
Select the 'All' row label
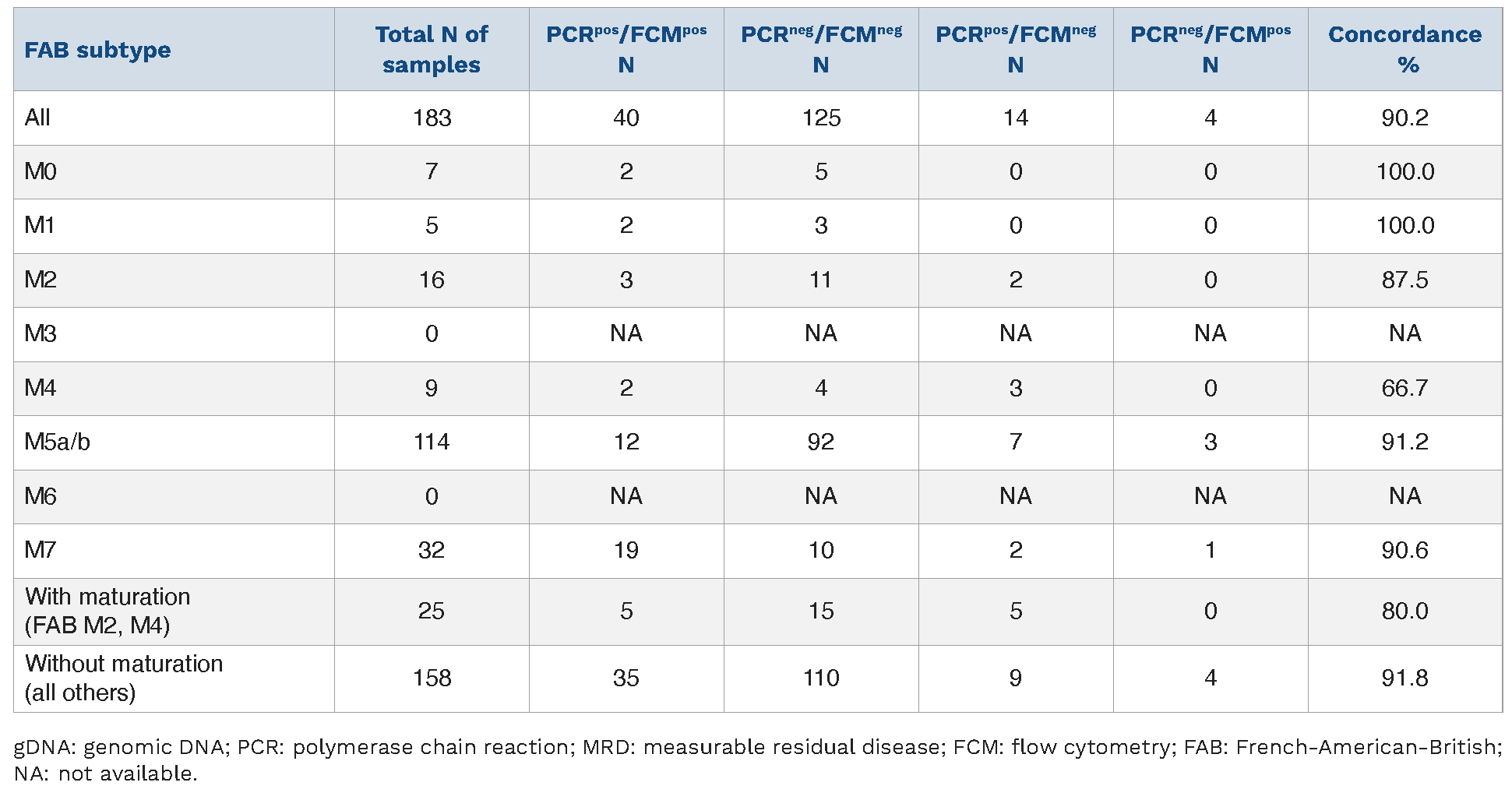pyautogui.click(x=37, y=118)
